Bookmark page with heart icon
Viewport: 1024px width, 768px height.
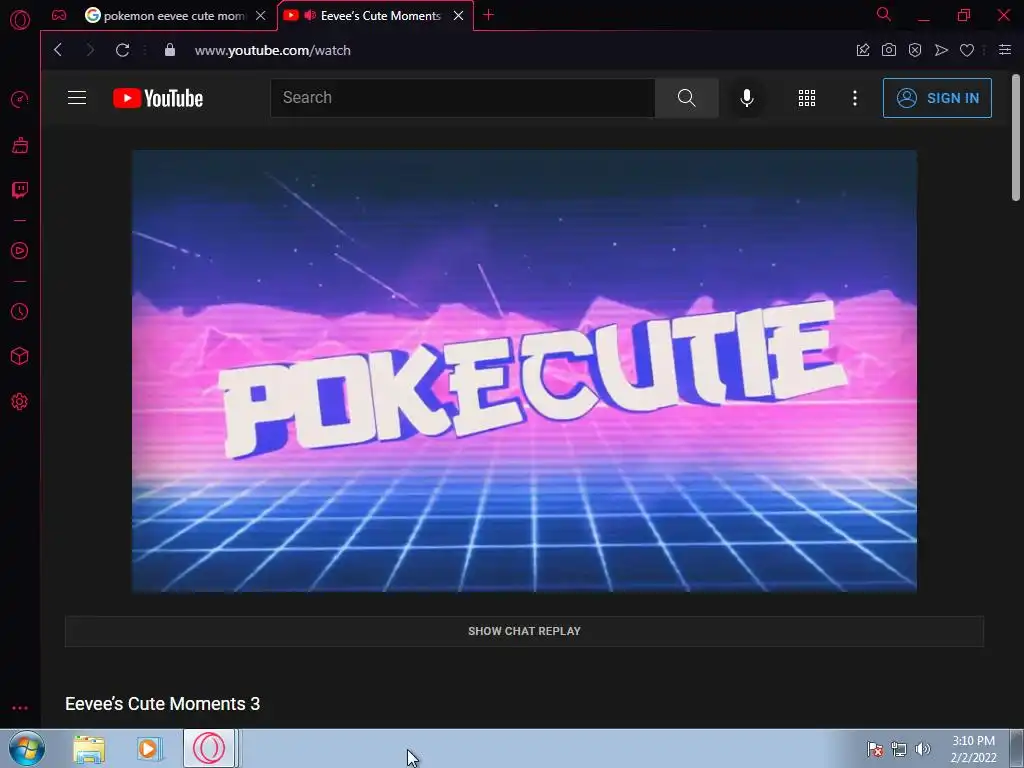click(967, 50)
